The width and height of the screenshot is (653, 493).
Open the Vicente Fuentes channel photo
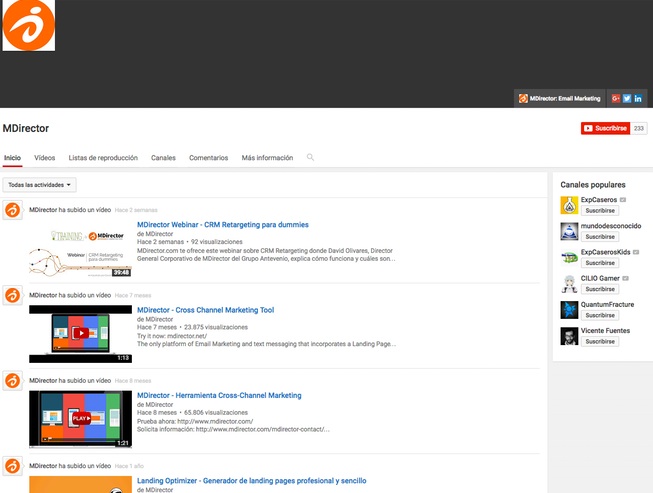(569, 336)
